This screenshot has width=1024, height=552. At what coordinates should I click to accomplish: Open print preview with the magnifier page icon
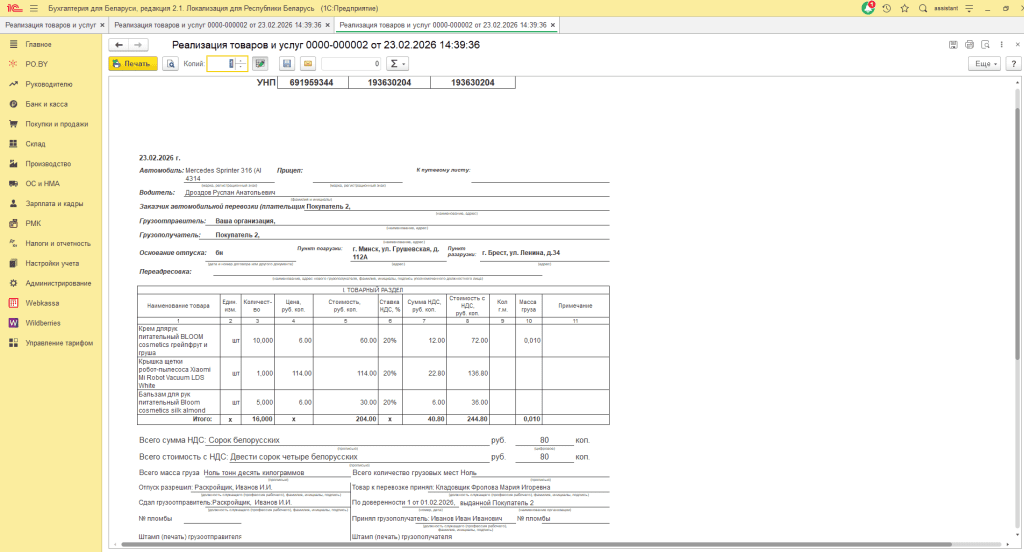coord(170,63)
